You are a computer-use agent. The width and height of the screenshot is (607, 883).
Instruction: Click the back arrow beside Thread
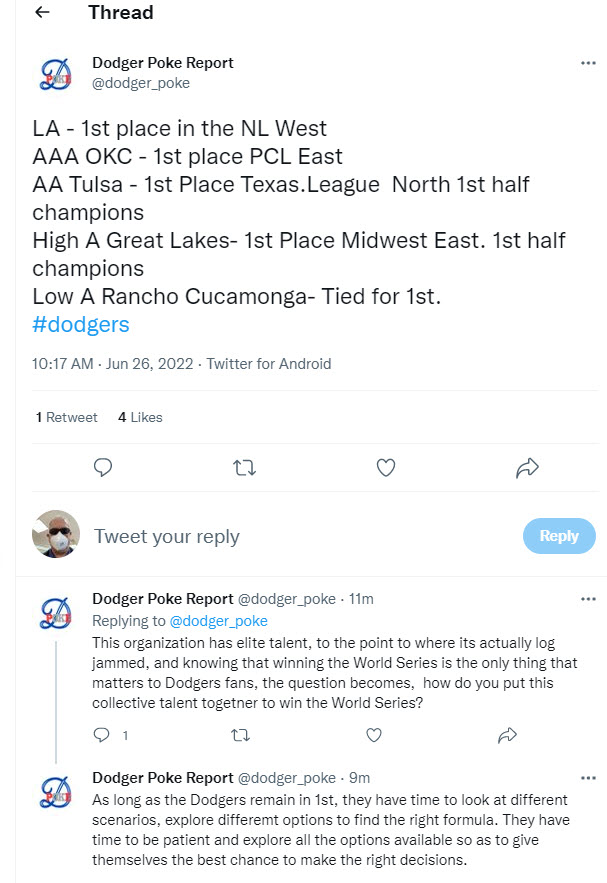click(41, 13)
